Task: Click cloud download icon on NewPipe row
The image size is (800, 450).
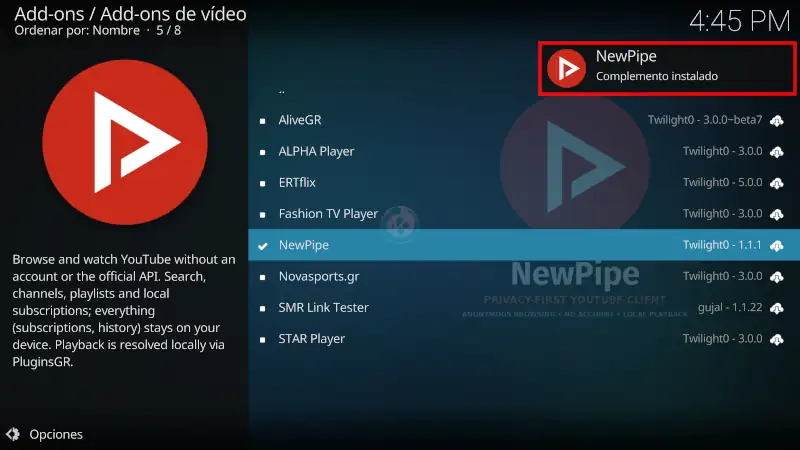Action: tap(777, 246)
